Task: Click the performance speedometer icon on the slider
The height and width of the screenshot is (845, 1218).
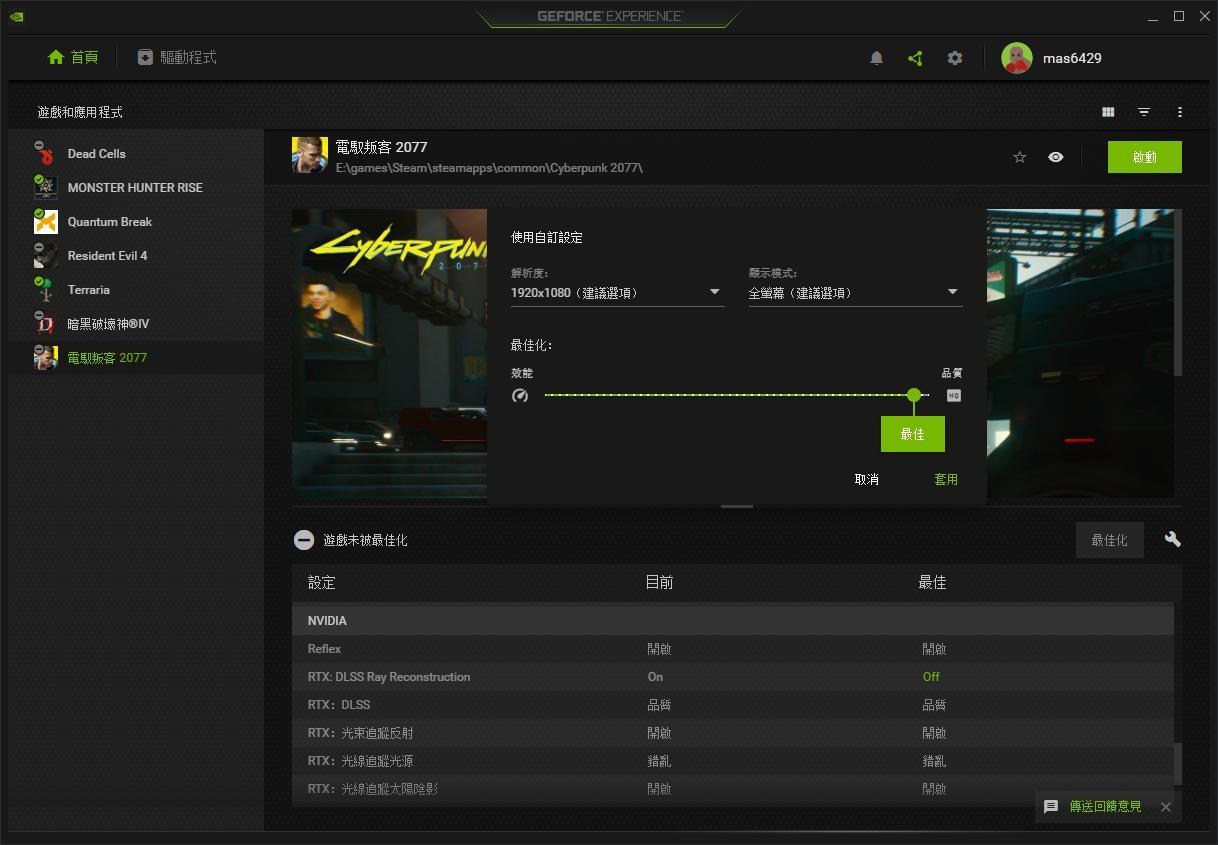Action: [520, 395]
